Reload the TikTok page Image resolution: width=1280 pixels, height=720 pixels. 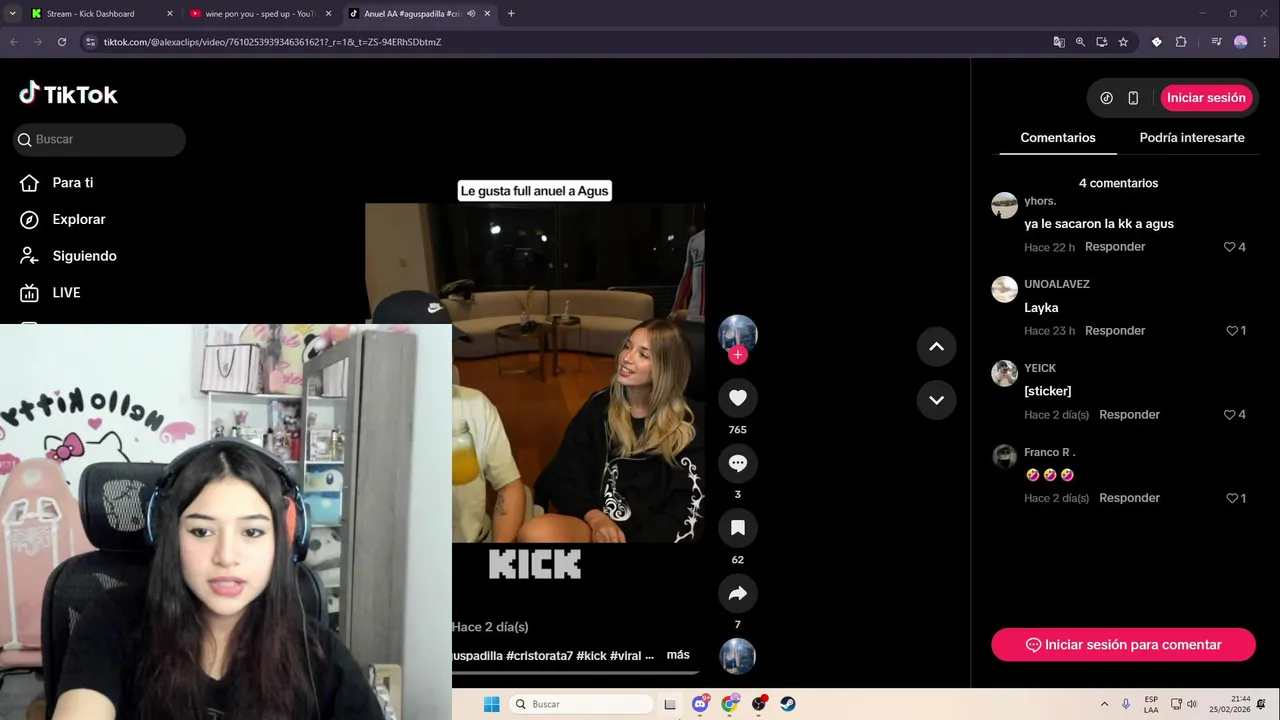[62, 42]
